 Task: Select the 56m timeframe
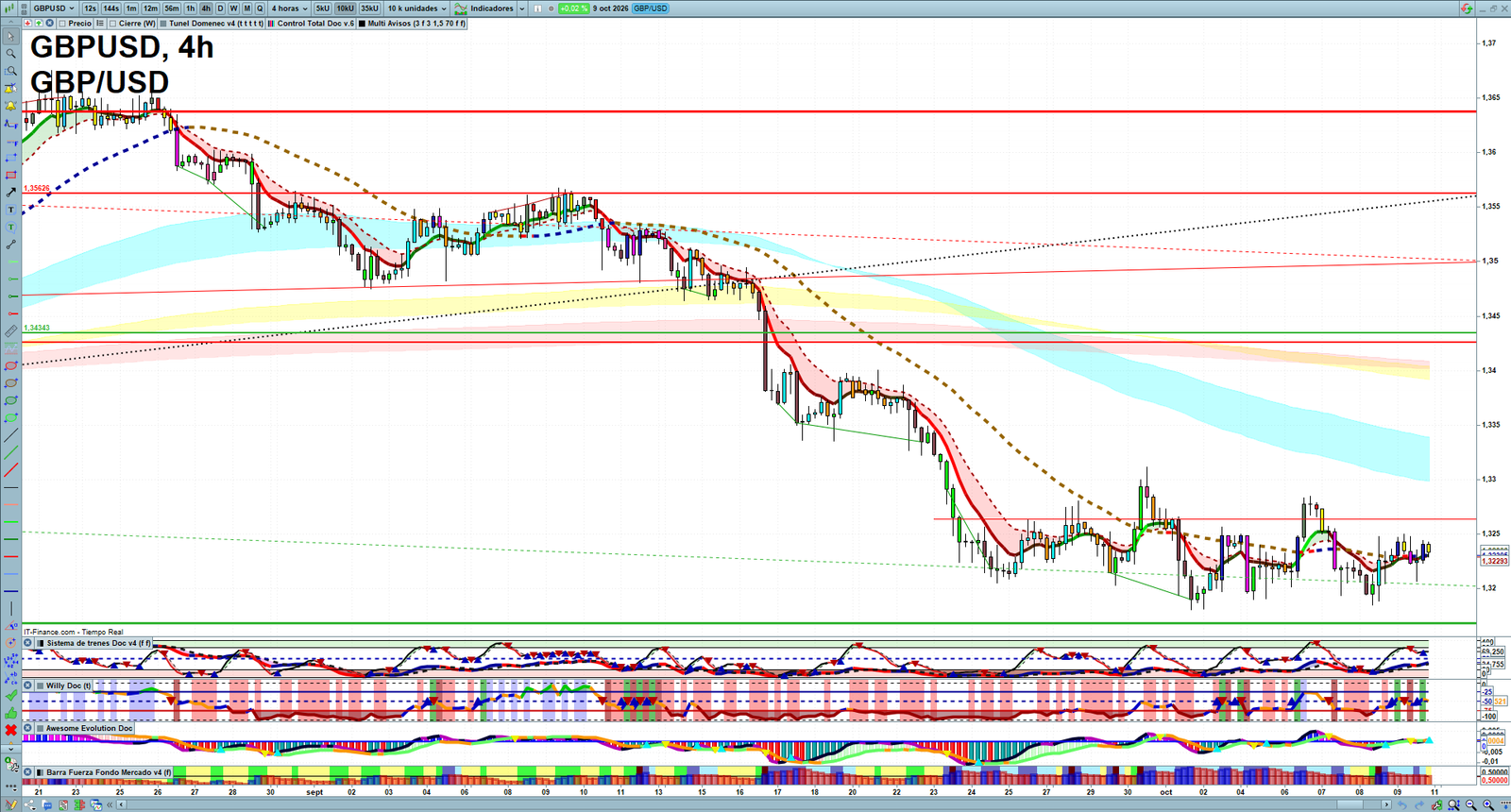[172, 8]
